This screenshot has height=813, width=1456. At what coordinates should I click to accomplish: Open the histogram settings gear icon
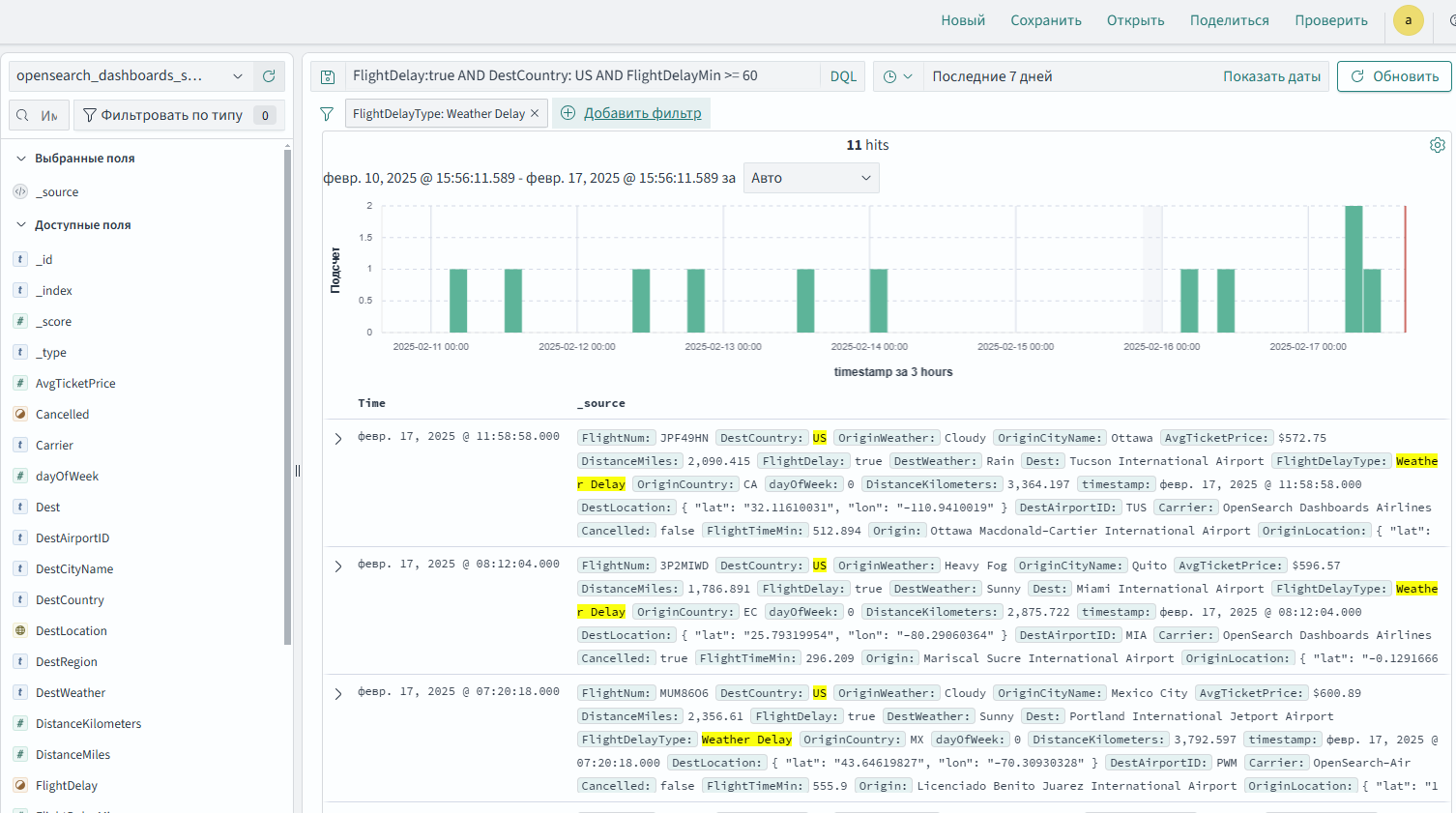tap(1437, 145)
